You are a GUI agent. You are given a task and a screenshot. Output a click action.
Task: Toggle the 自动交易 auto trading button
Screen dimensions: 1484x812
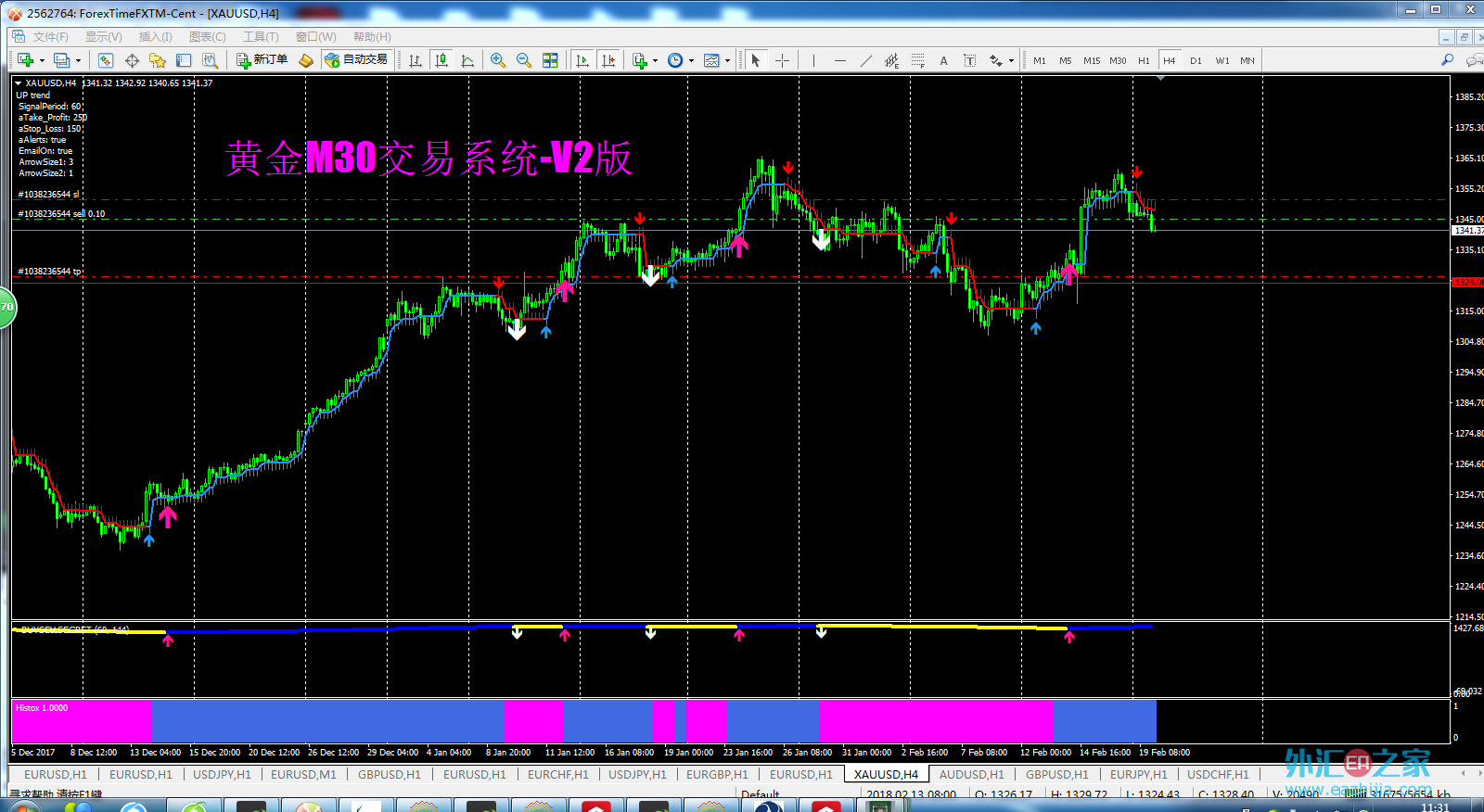pos(356,60)
